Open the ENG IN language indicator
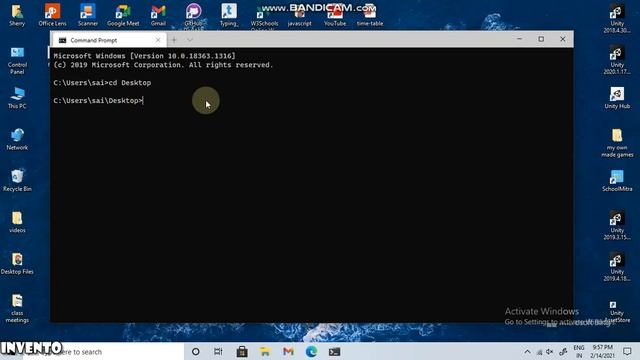Screen dimensions: 640x360 579,351
